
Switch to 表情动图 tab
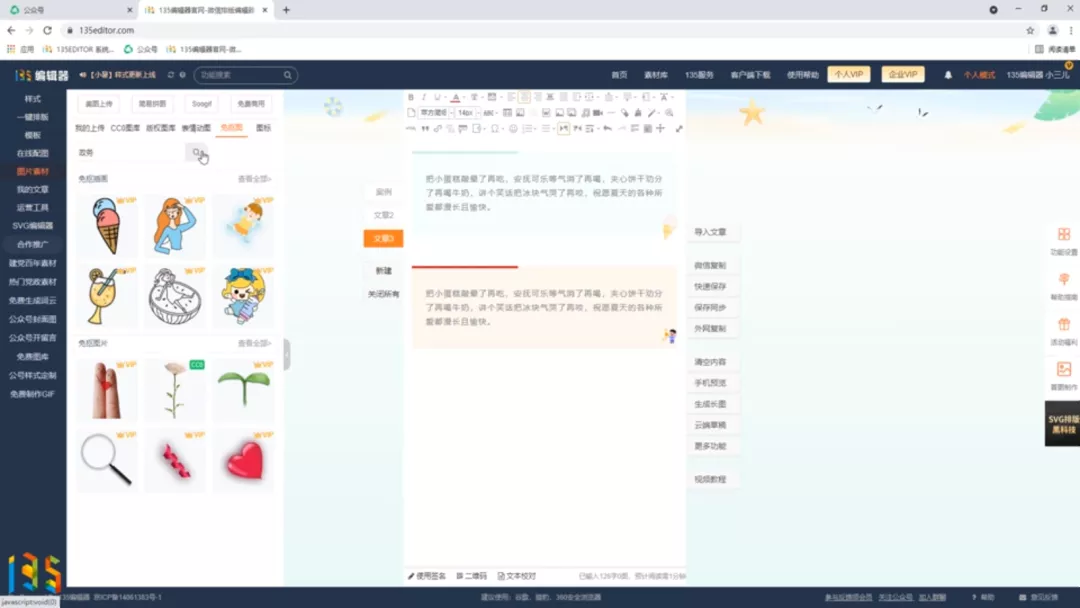click(x=196, y=128)
